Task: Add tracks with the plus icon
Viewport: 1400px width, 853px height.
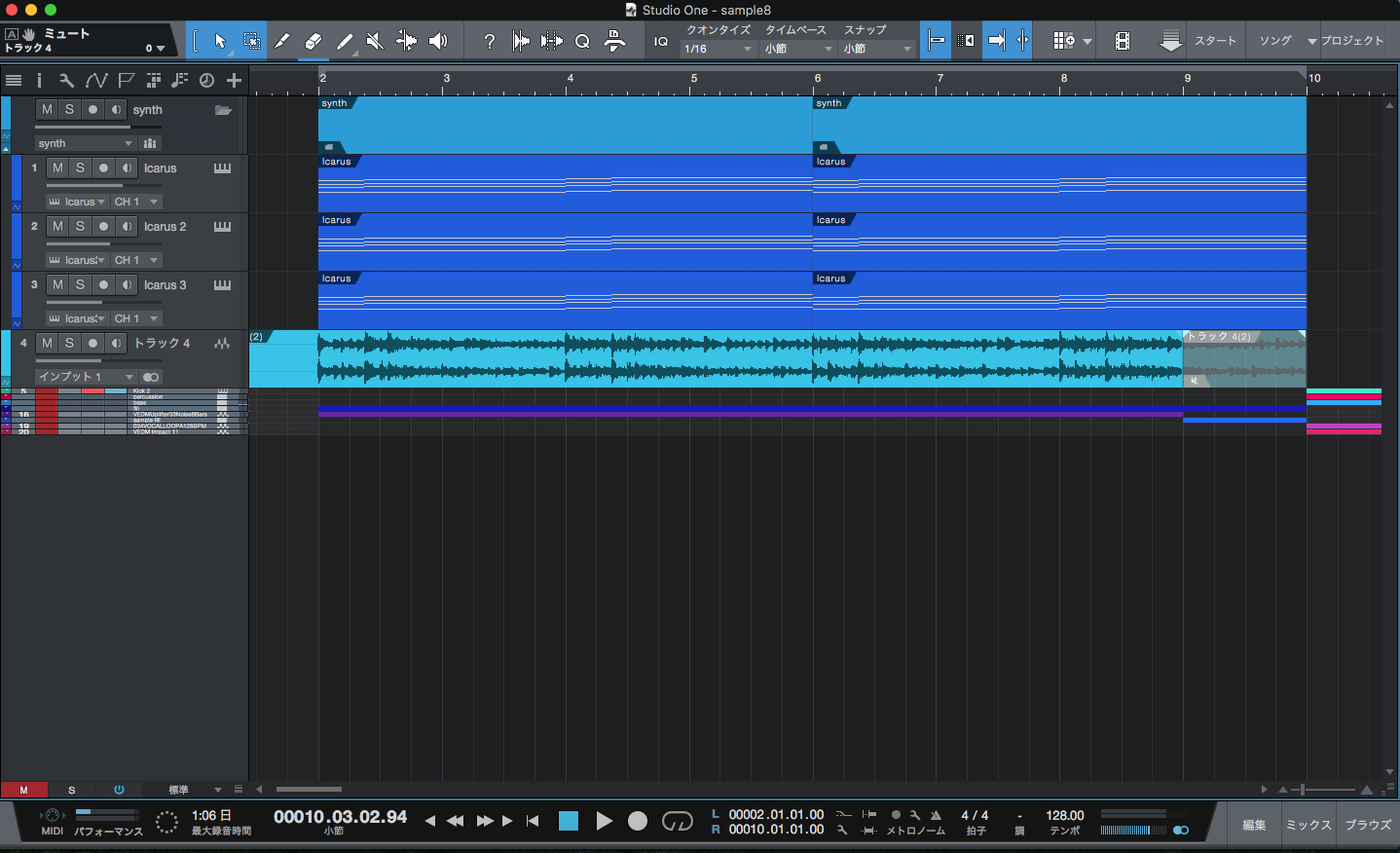Action: 234,80
